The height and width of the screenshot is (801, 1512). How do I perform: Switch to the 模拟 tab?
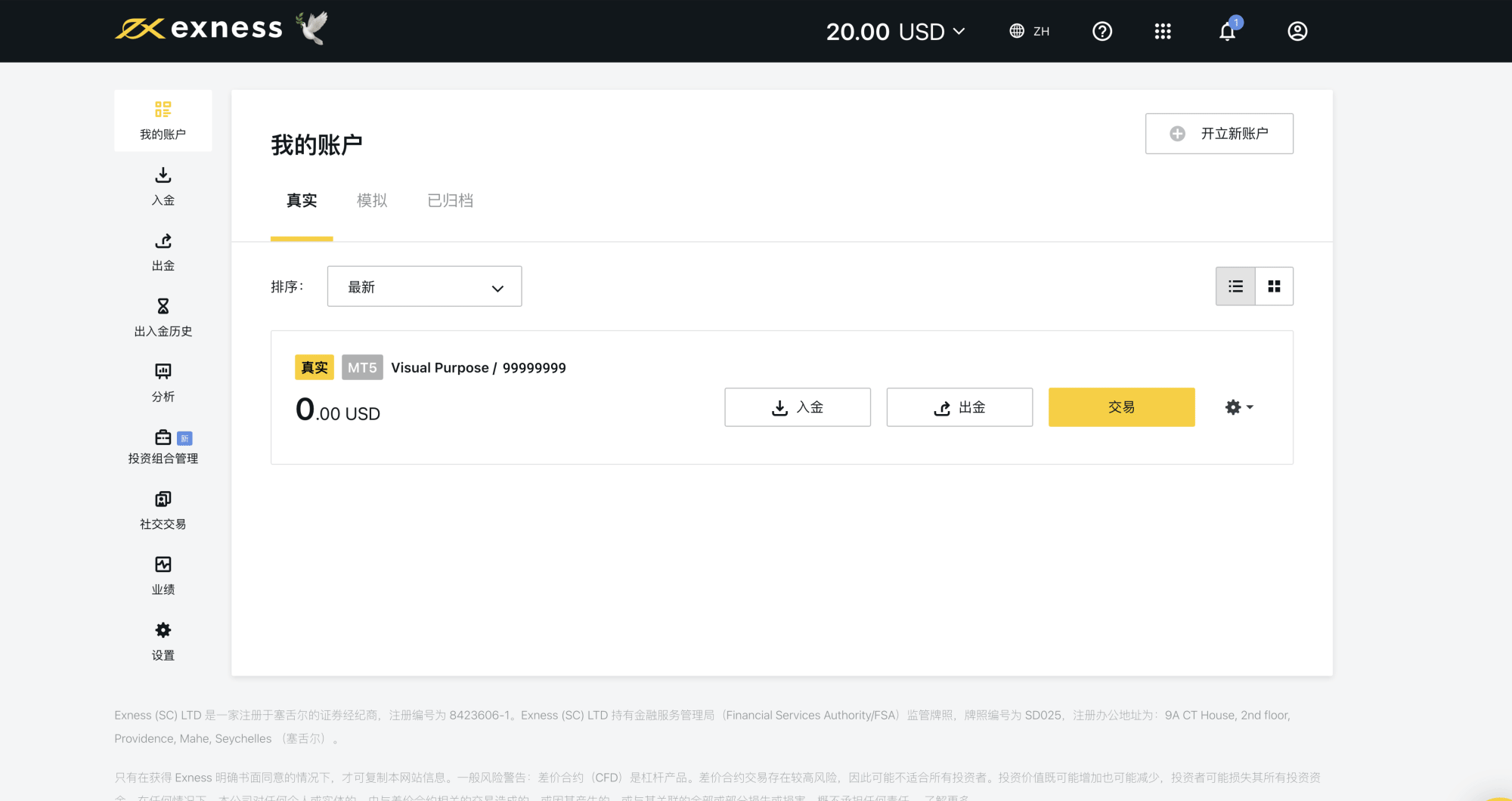click(x=372, y=201)
